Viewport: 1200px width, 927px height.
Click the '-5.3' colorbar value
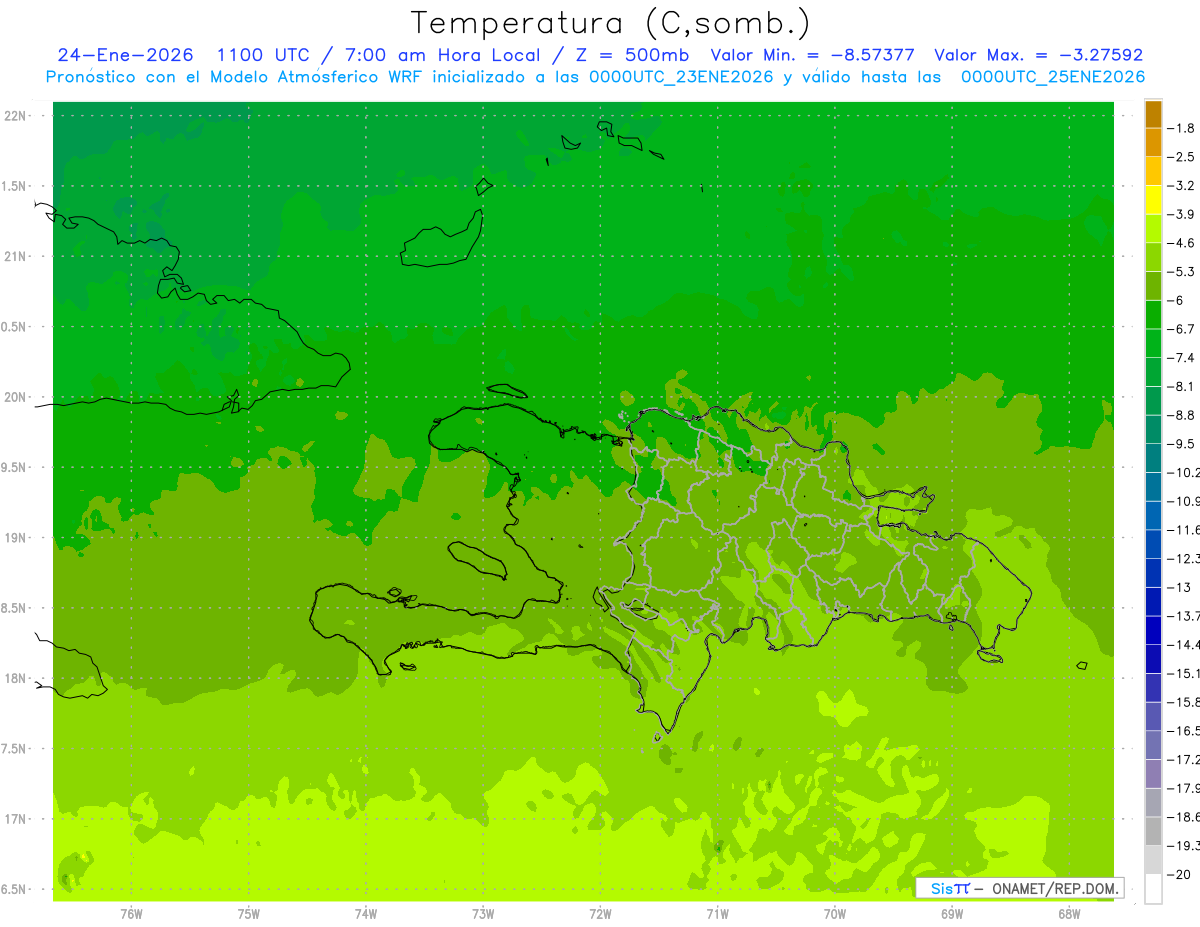click(1181, 272)
